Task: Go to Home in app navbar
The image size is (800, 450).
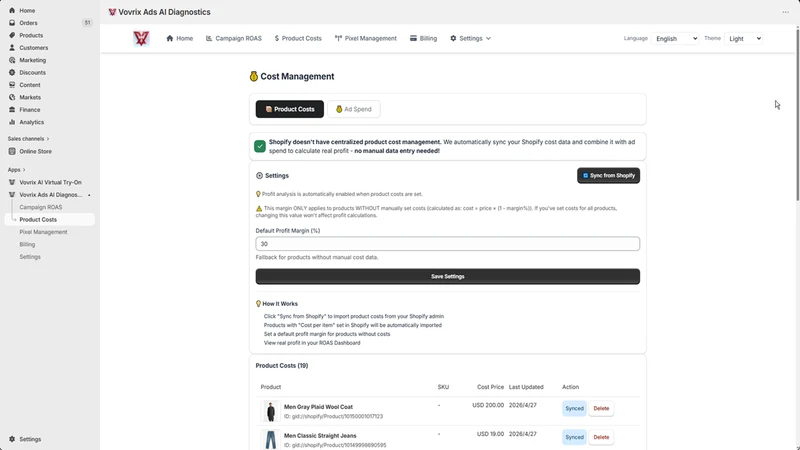Action: [x=180, y=38]
